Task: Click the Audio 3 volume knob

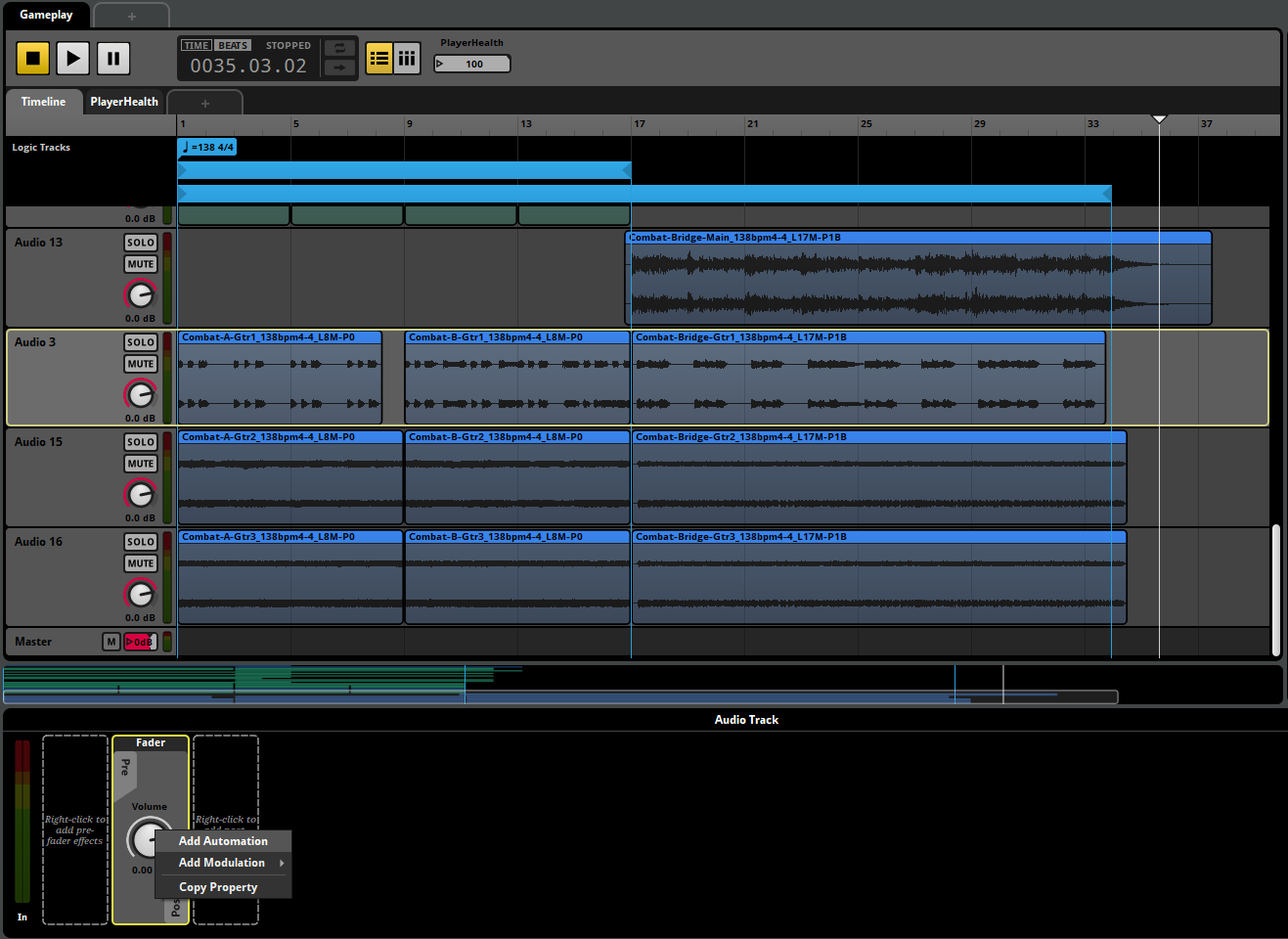Action: (x=140, y=394)
